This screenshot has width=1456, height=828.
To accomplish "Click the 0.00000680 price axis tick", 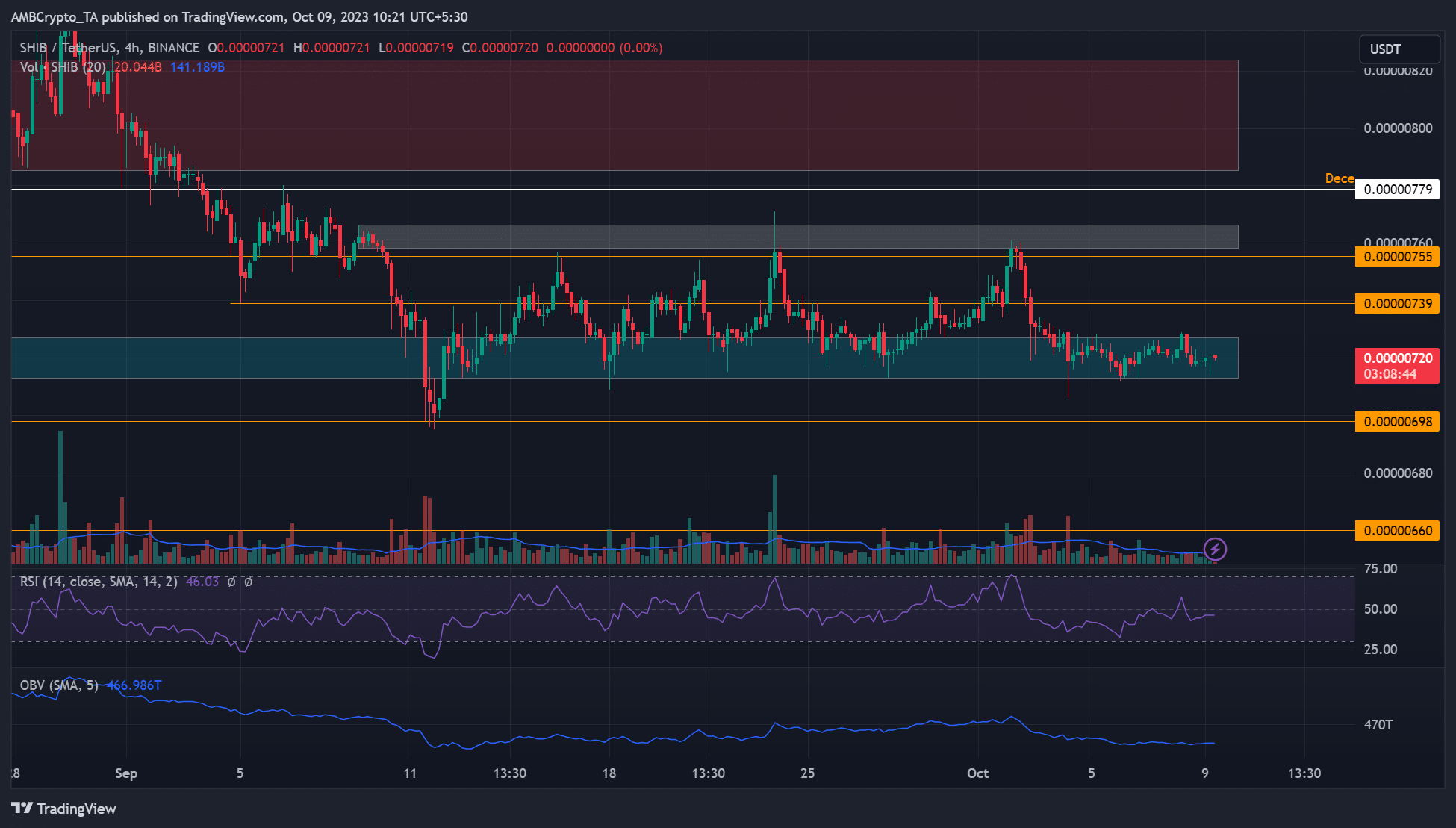I will (1398, 473).
